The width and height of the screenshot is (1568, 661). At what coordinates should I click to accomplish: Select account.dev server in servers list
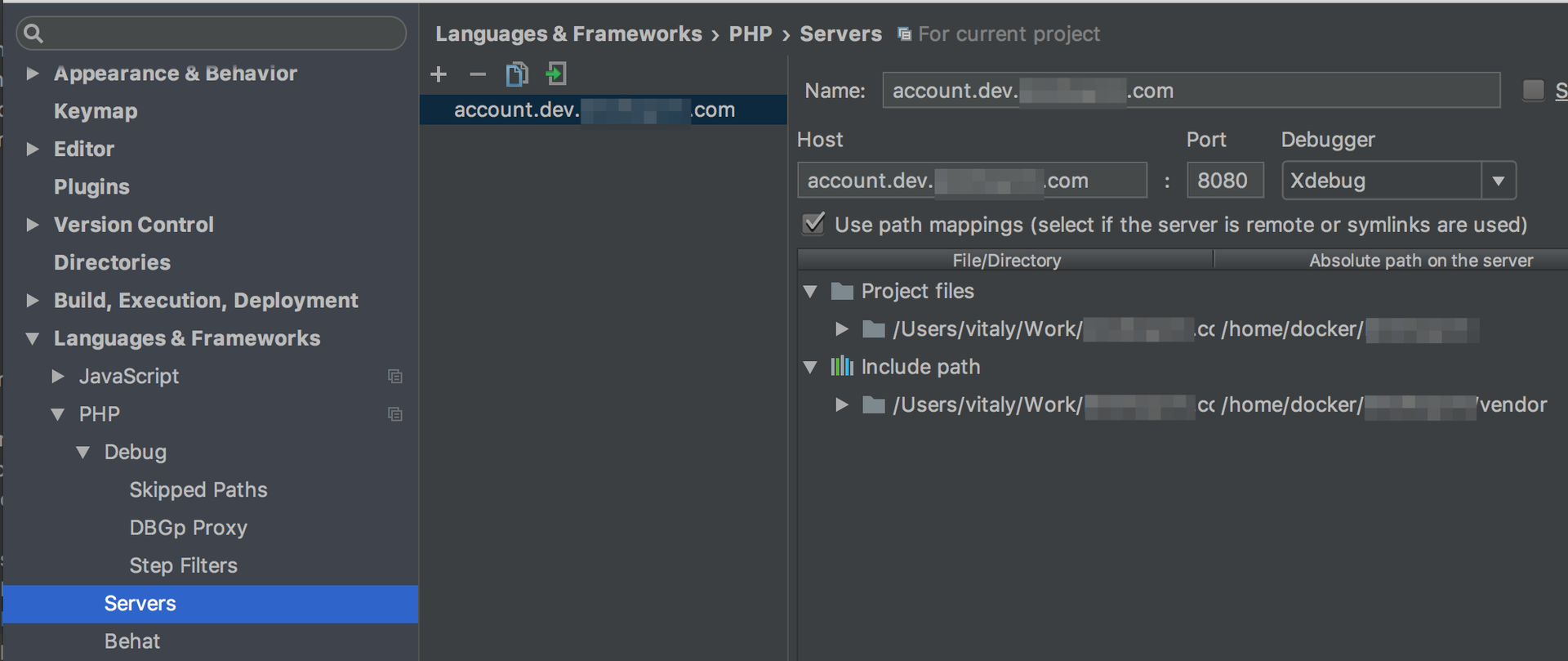(x=604, y=109)
